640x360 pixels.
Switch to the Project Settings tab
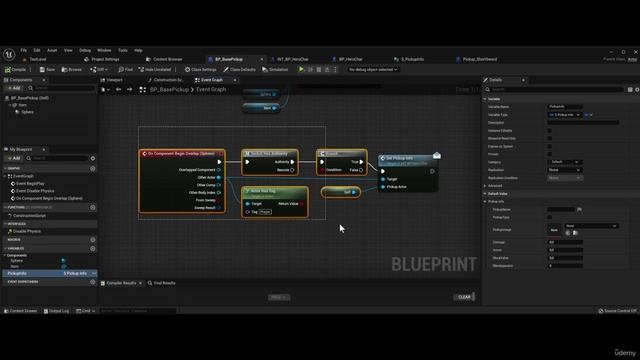tap(102, 59)
